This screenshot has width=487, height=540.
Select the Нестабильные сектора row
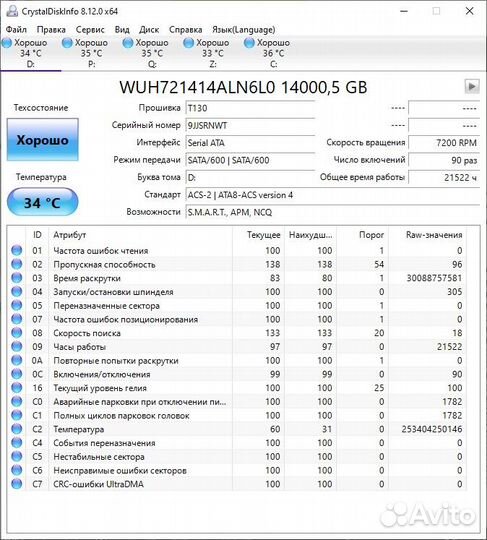[237, 457]
